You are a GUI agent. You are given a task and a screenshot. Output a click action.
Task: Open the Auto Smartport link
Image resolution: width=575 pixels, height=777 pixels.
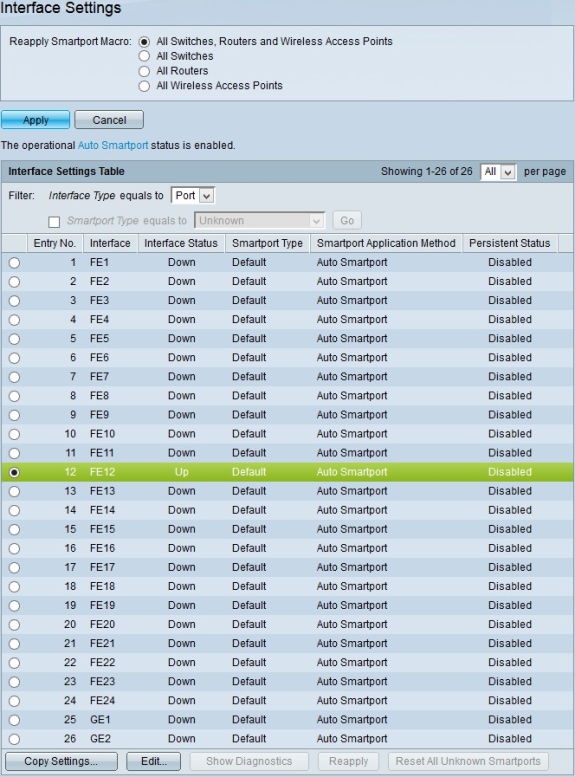(113, 145)
